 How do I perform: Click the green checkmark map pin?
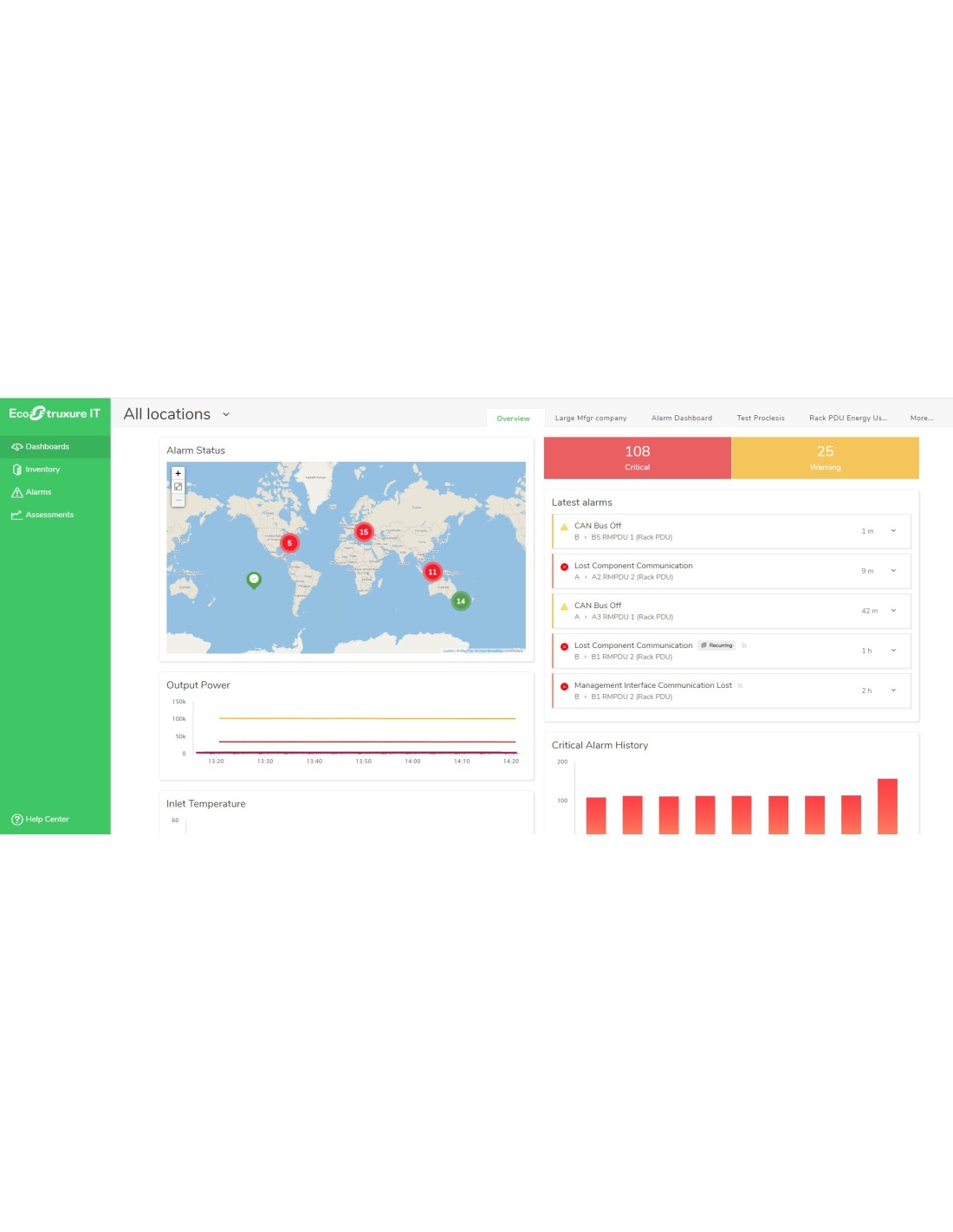pos(254,579)
